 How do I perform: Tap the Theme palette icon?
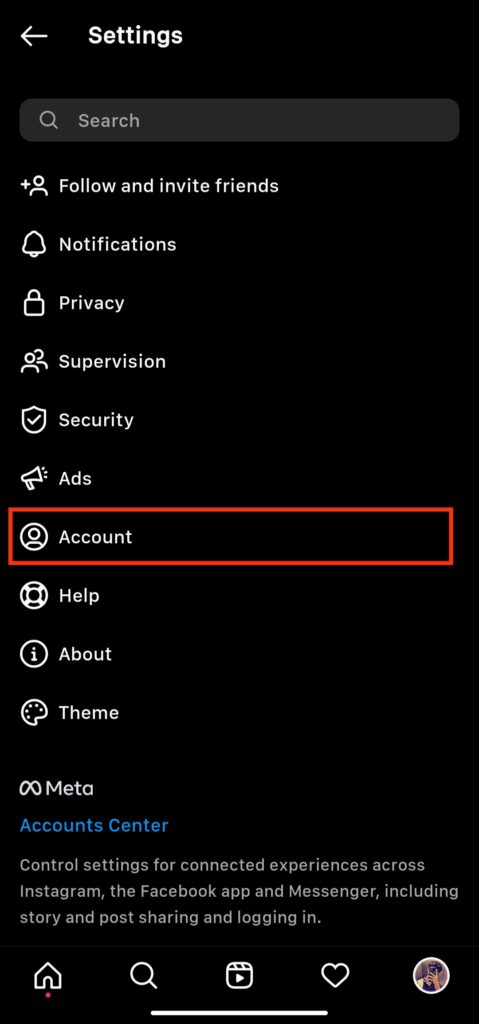[34, 712]
